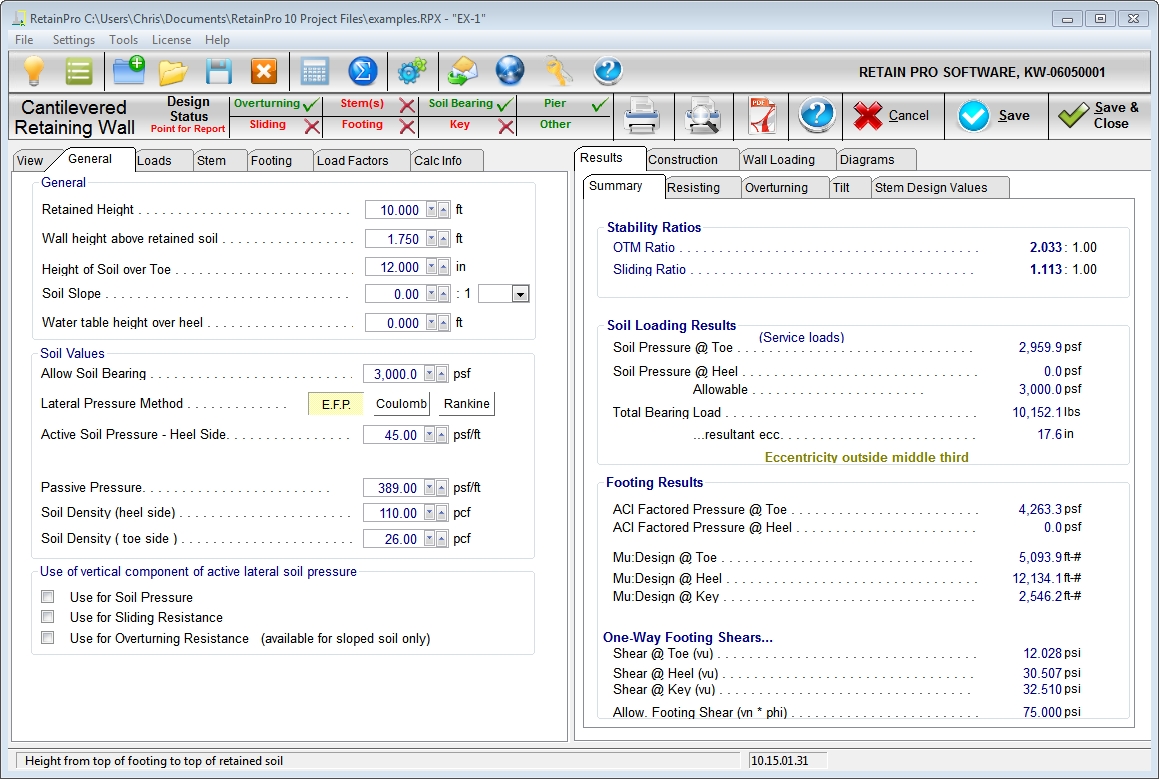Export report using the PDF icon
Screen dimensions: 1159x779
(x=763, y=117)
